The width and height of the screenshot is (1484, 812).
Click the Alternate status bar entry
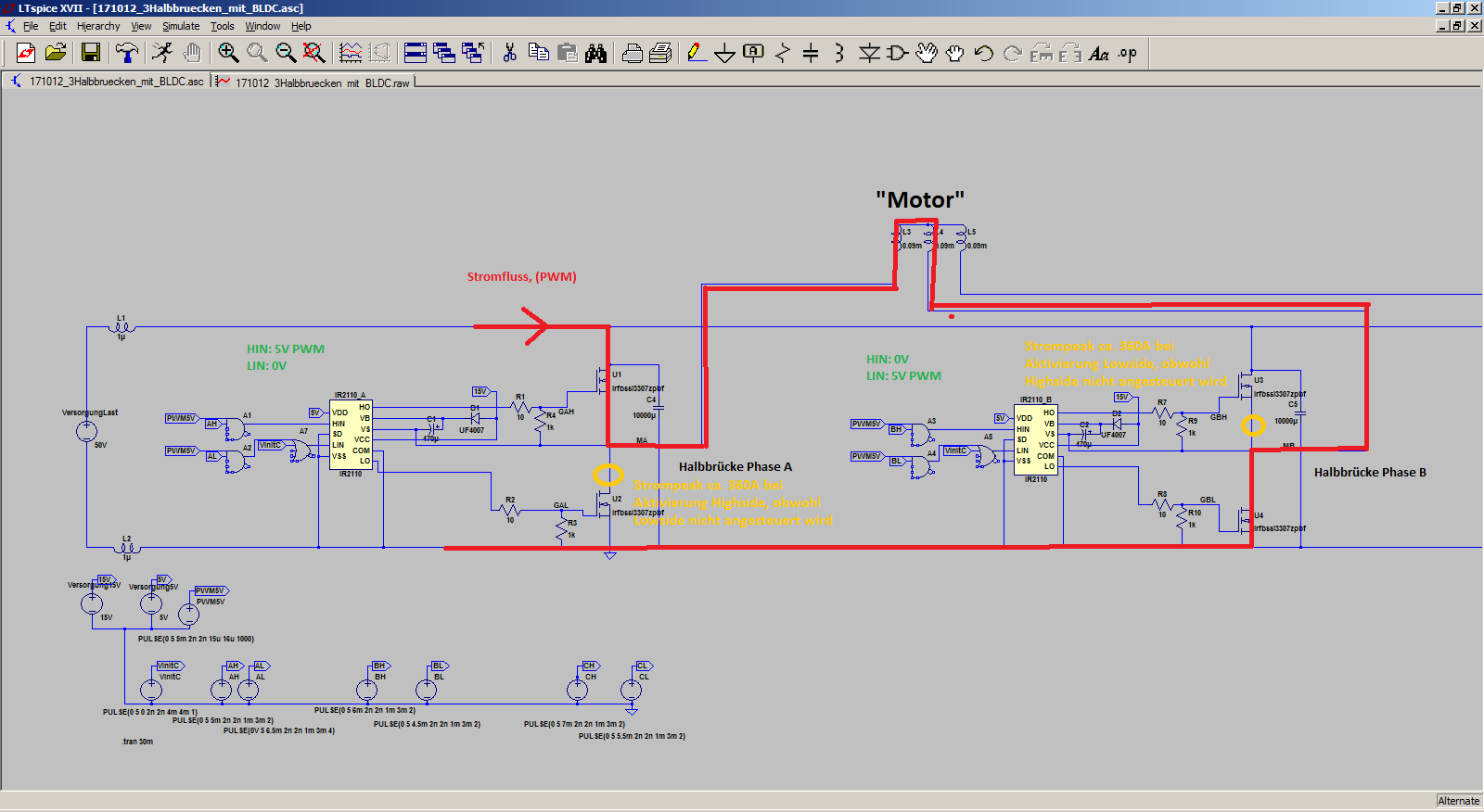1458,801
